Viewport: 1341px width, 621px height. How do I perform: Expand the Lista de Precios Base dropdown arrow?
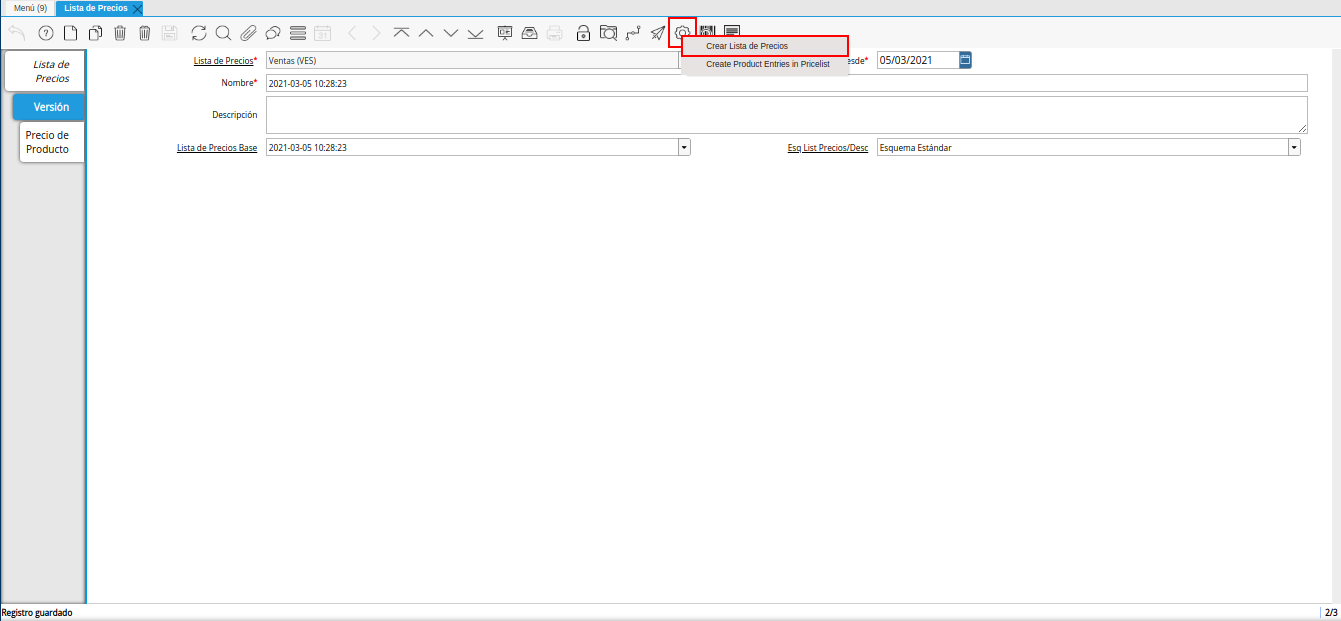[x=684, y=147]
